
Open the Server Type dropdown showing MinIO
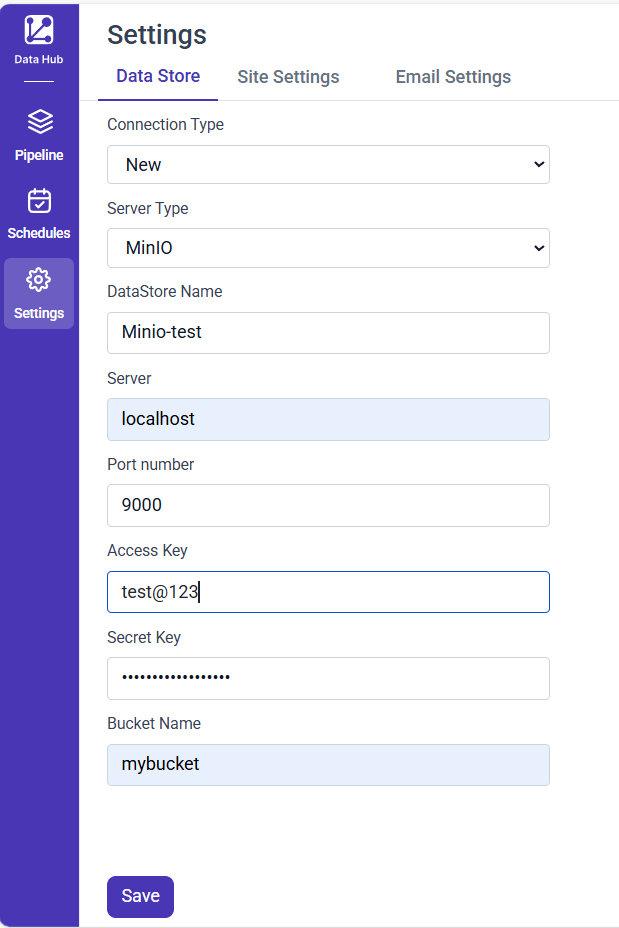(328, 248)
